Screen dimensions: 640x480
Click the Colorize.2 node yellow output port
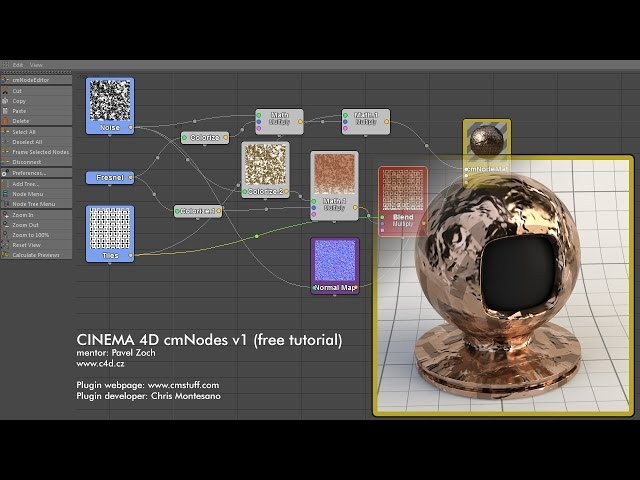286,191
